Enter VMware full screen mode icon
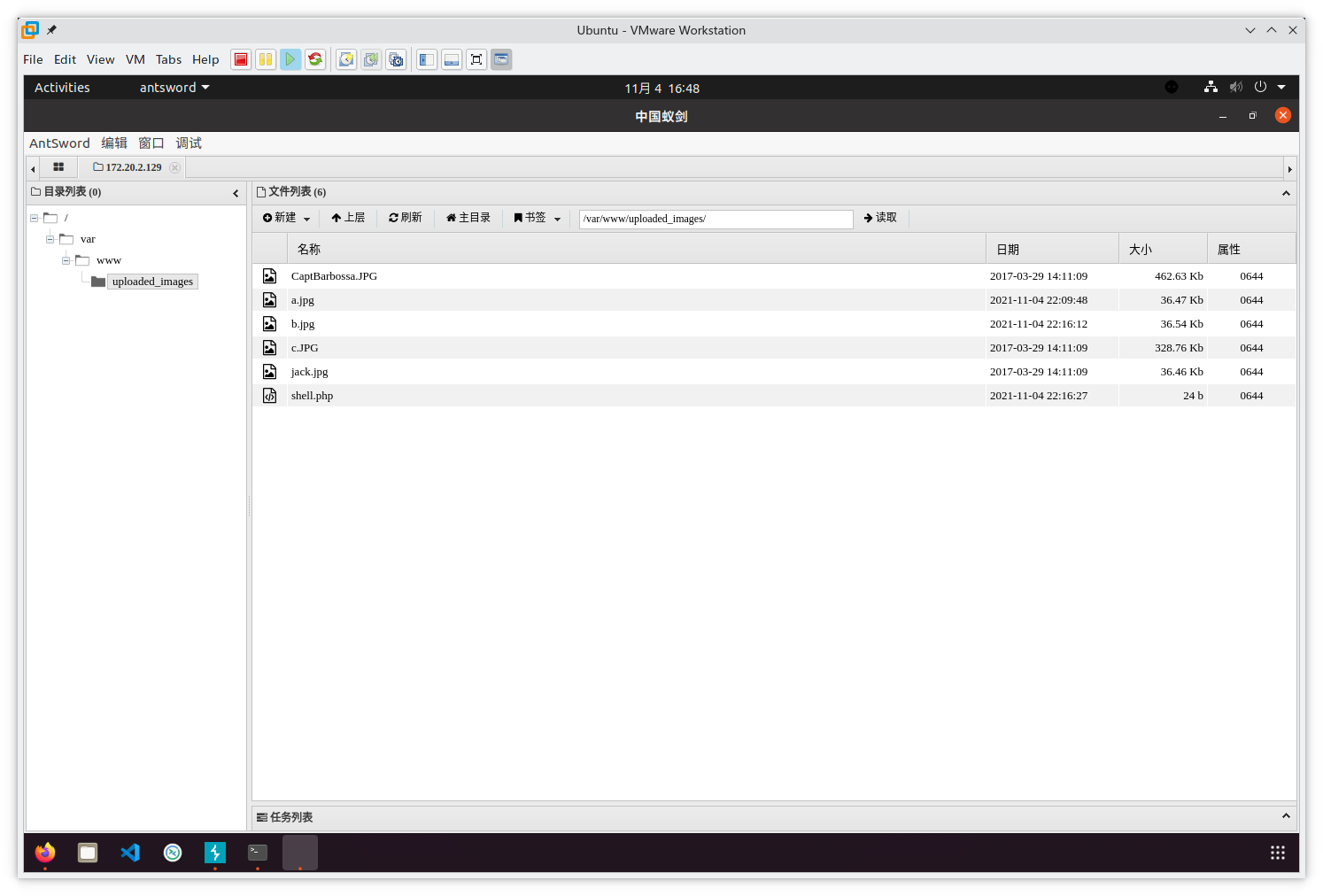 [x=476, y=59]
